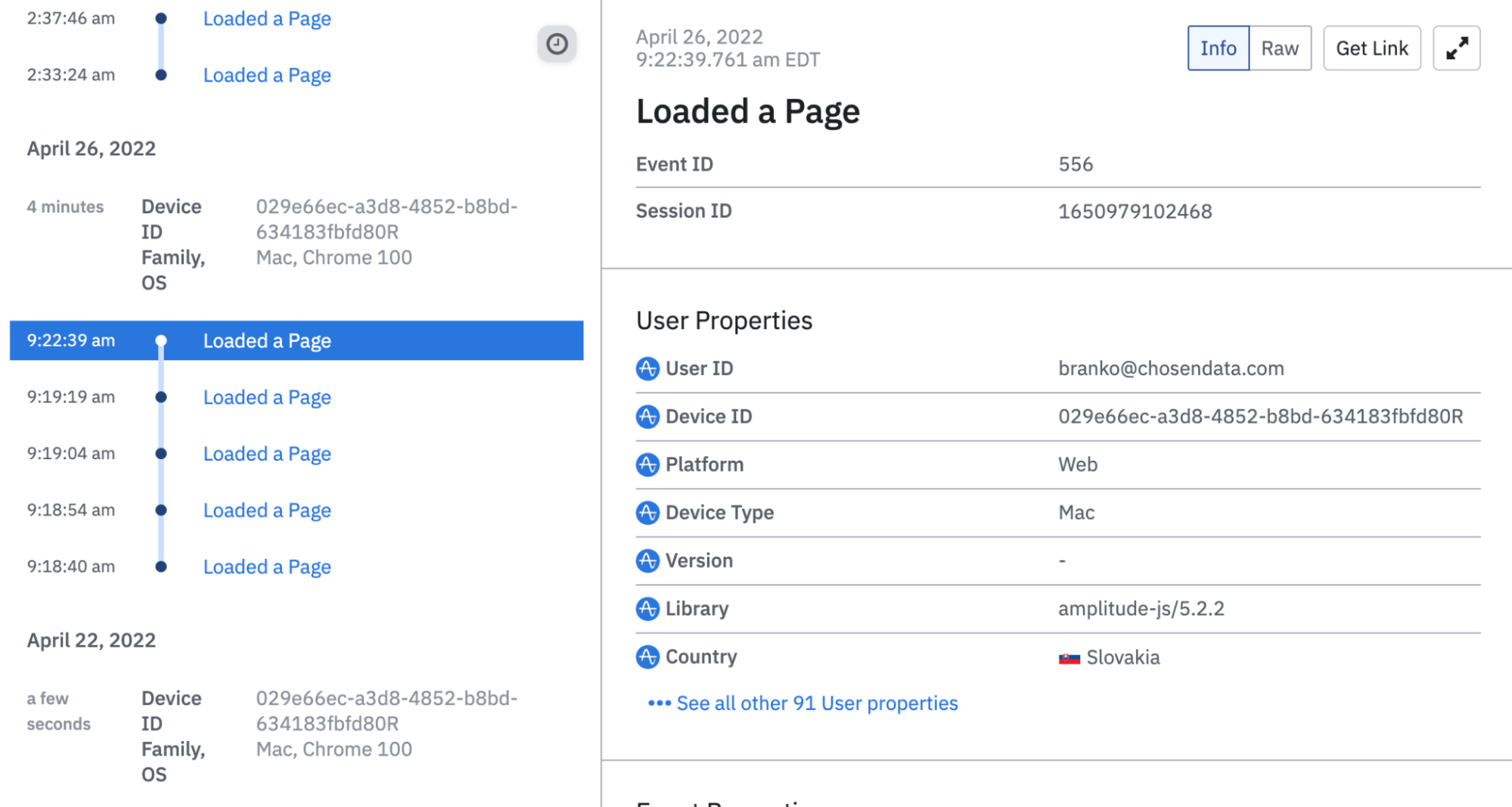Screen dimensions: 1512x807
Task: Click the Event ID value 556
Action: 1076,164
